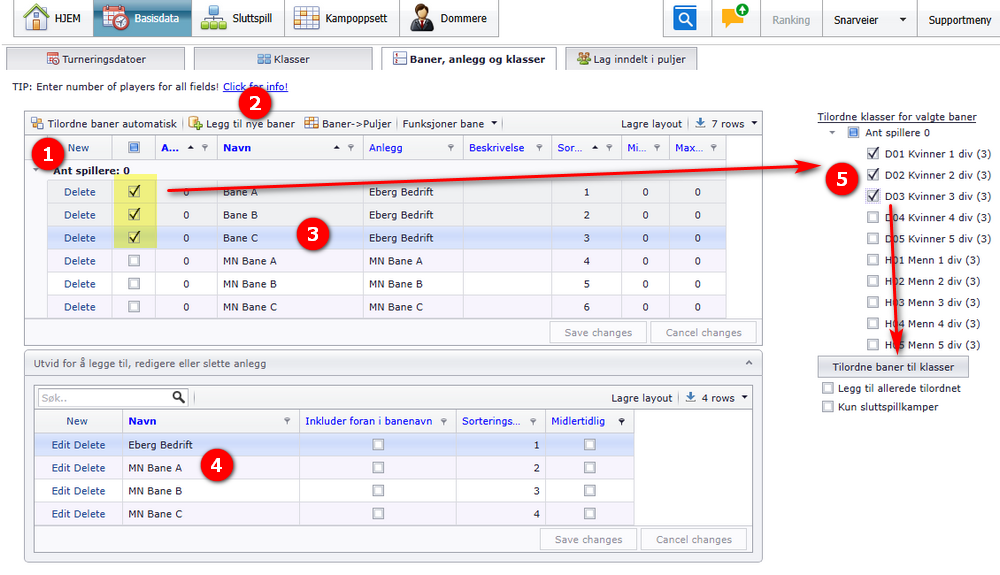Check D04 Kvinner 4 div class
Image resolution: width=1000 pixels, height=575 pixels.
873,217
